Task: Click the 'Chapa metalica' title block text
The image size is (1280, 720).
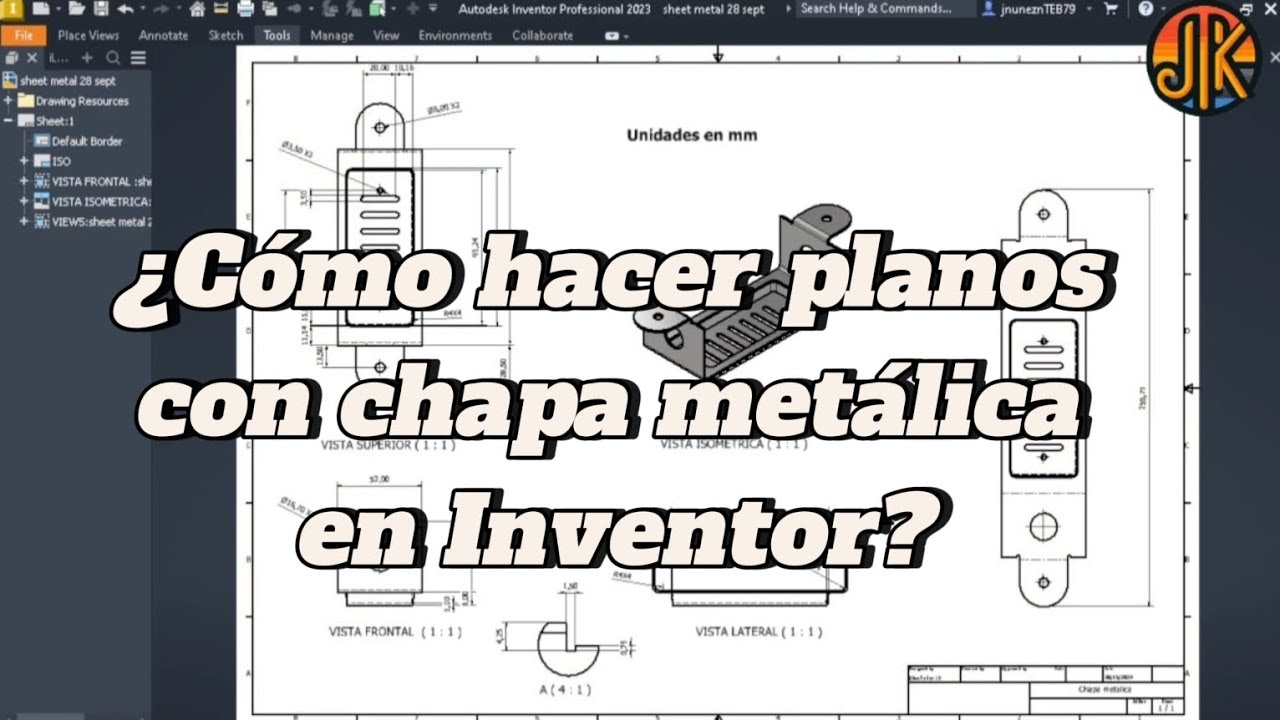Action: 1104,689
